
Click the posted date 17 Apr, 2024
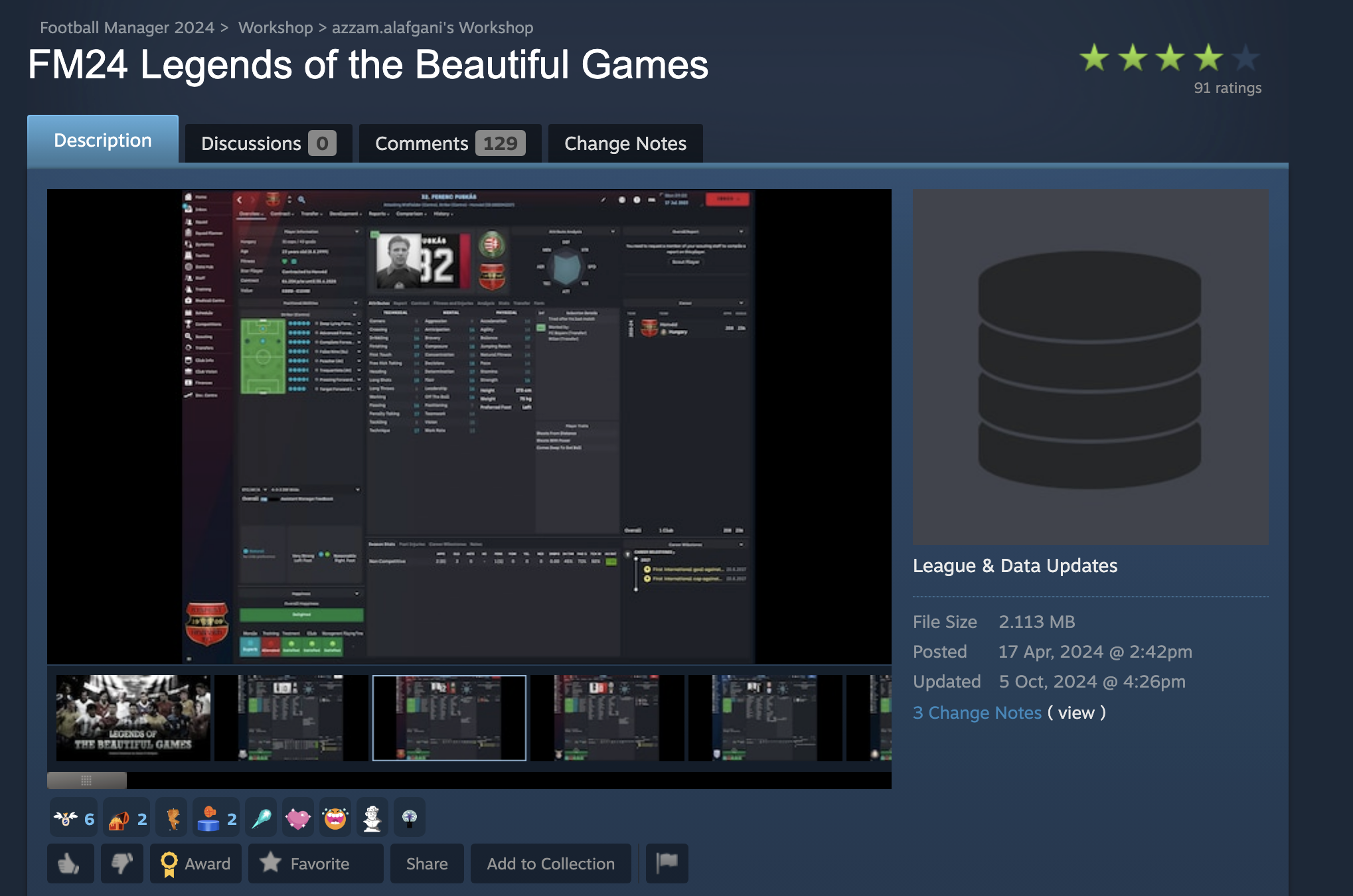[x=1095, y=652]
